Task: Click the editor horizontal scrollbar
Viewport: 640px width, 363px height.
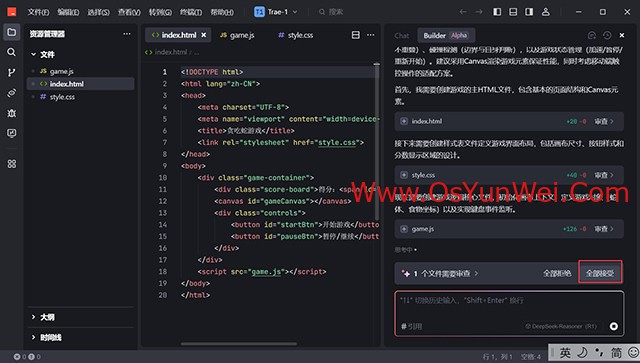Action: pos(239,344)
